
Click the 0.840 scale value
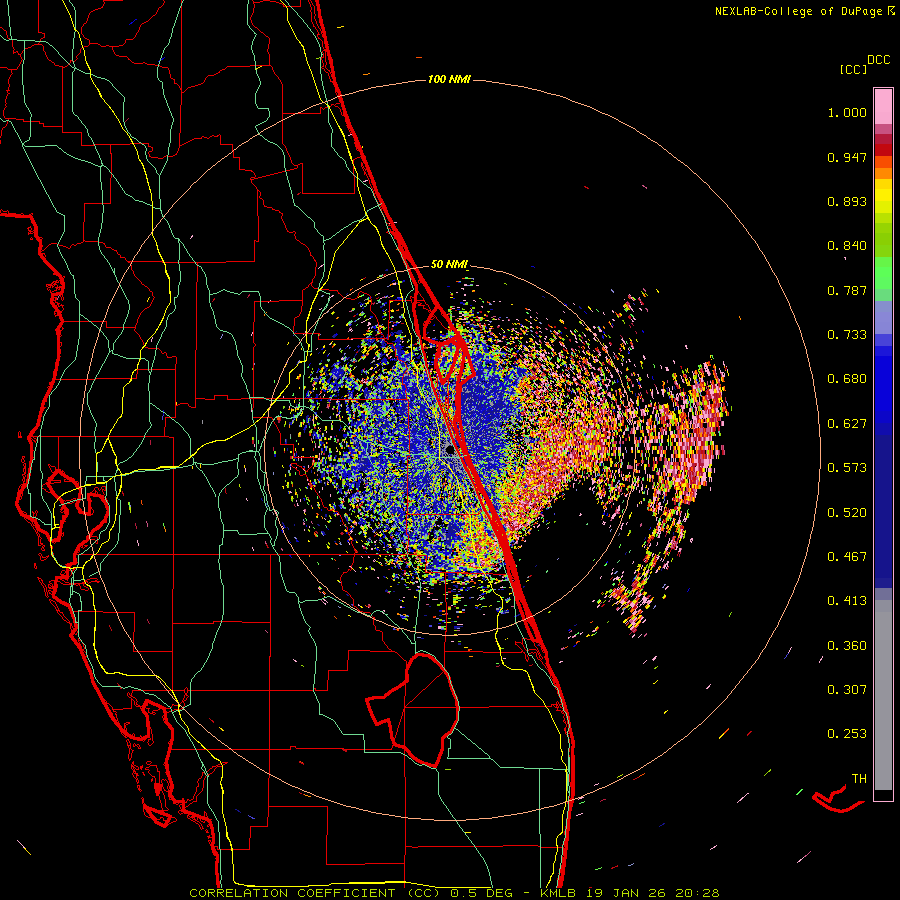pyautogui.click(x=847, y=246)
